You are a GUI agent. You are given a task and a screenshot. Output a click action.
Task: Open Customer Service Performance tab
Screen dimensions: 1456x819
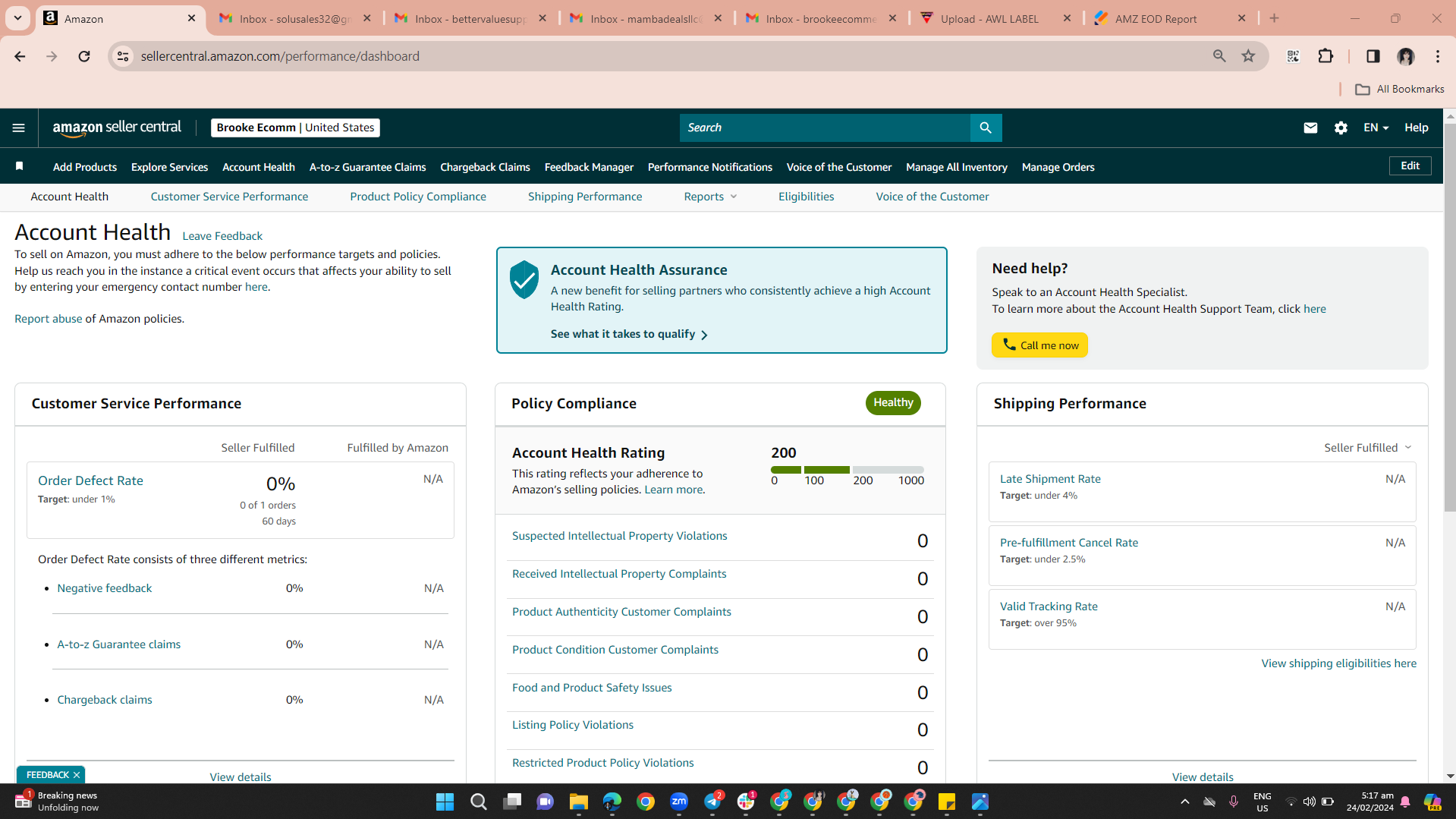tap(229, 197)
